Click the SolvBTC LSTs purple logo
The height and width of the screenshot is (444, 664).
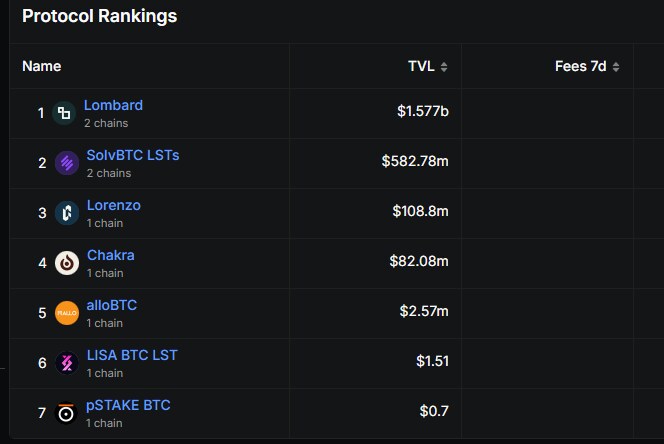pyautogui.click(x=67, y=163)
